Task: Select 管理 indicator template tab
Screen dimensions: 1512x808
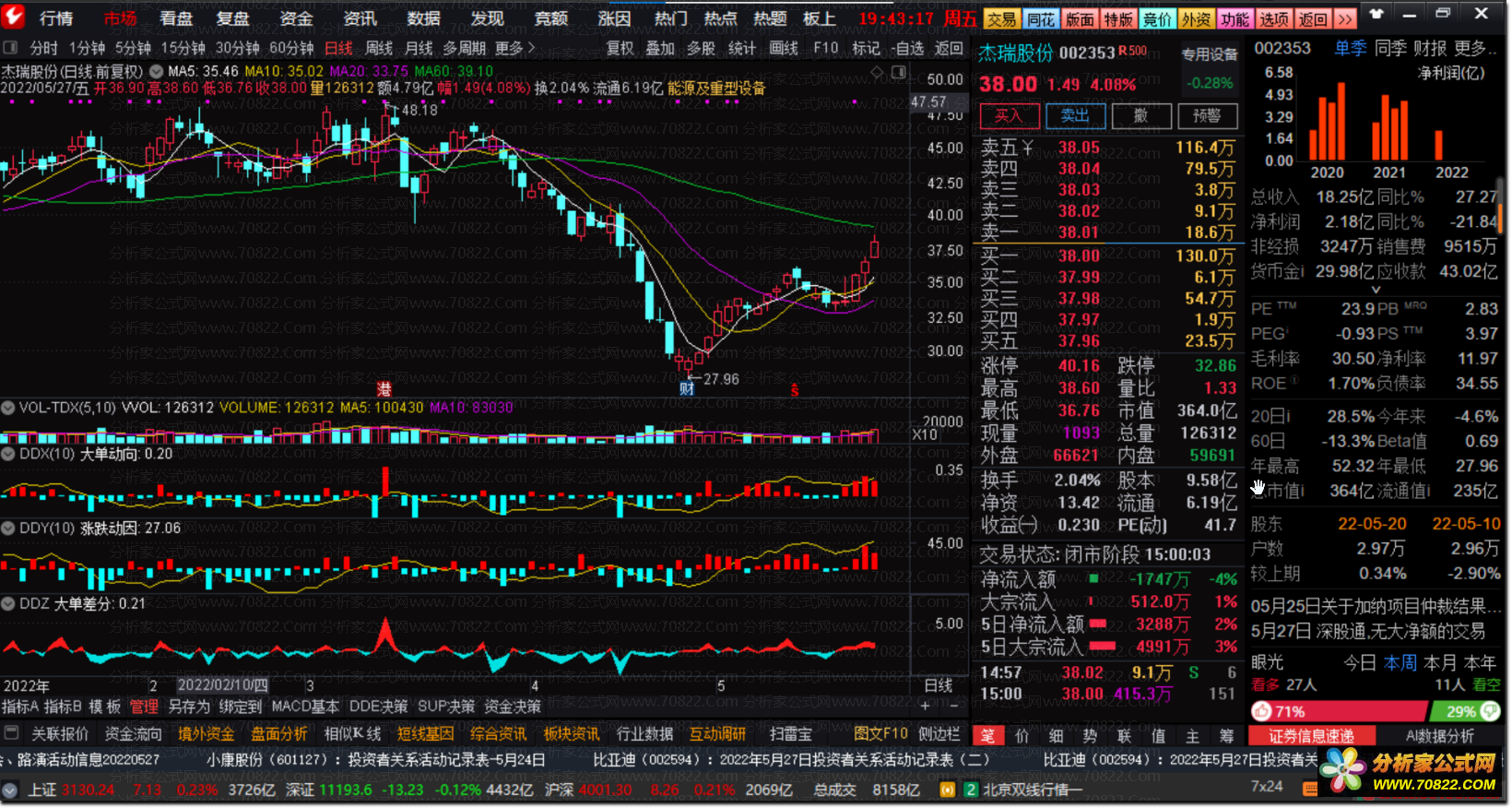Action: coord(144,707)
